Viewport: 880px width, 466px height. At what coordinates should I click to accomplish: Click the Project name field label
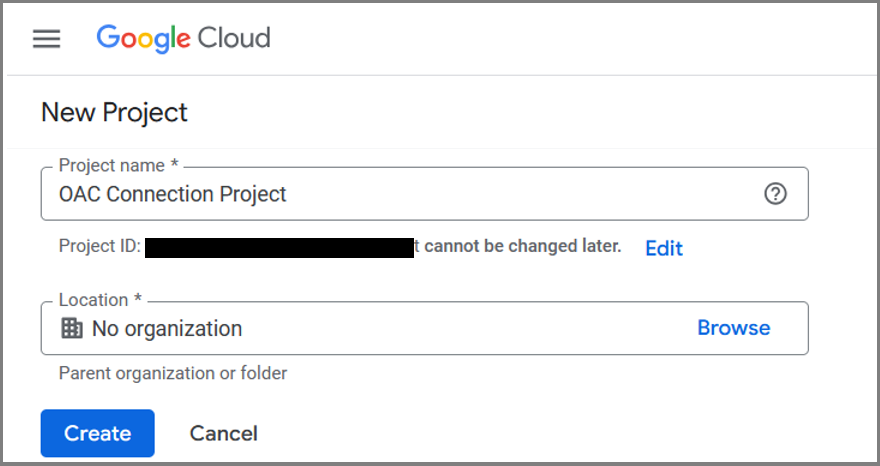[118, 166]
